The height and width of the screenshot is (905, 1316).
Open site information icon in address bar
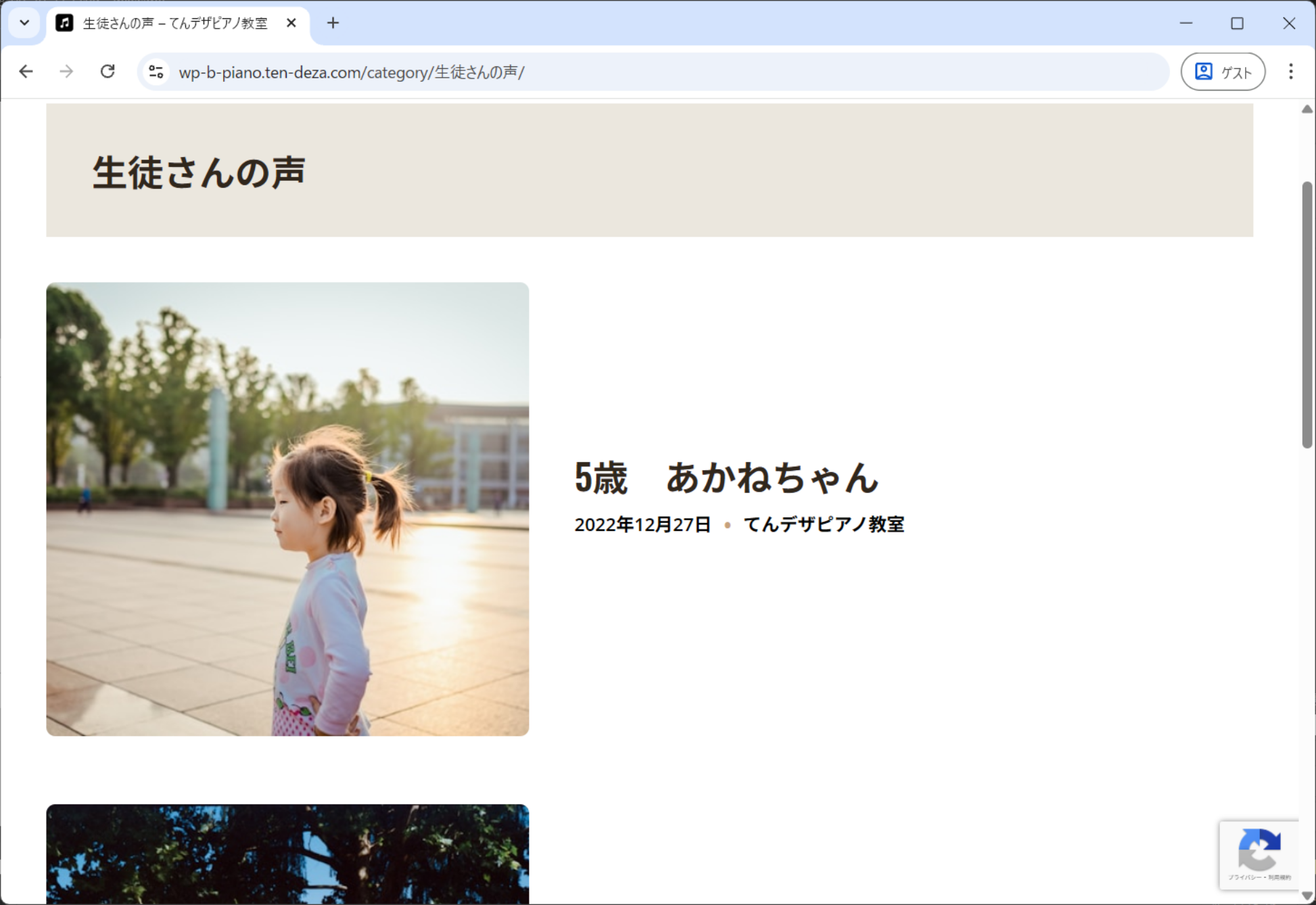tap(156, 72)
